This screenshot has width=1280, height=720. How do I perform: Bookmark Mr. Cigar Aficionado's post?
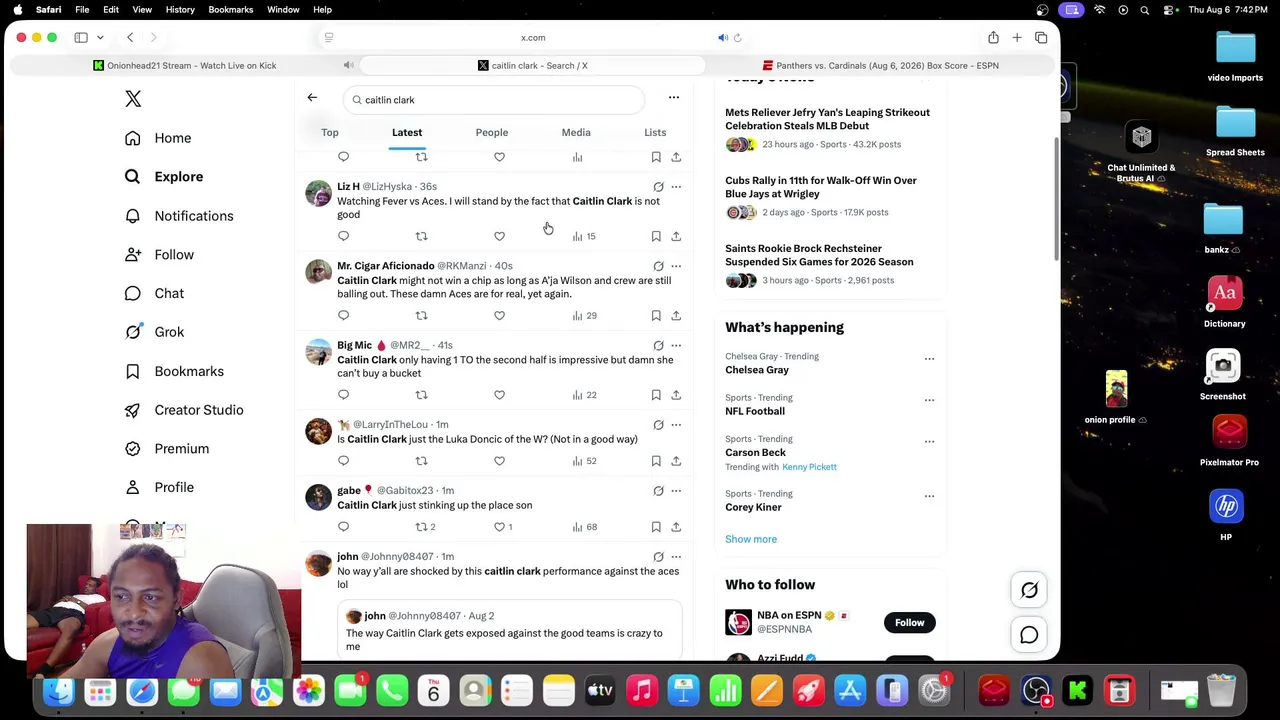coord(656,316)
